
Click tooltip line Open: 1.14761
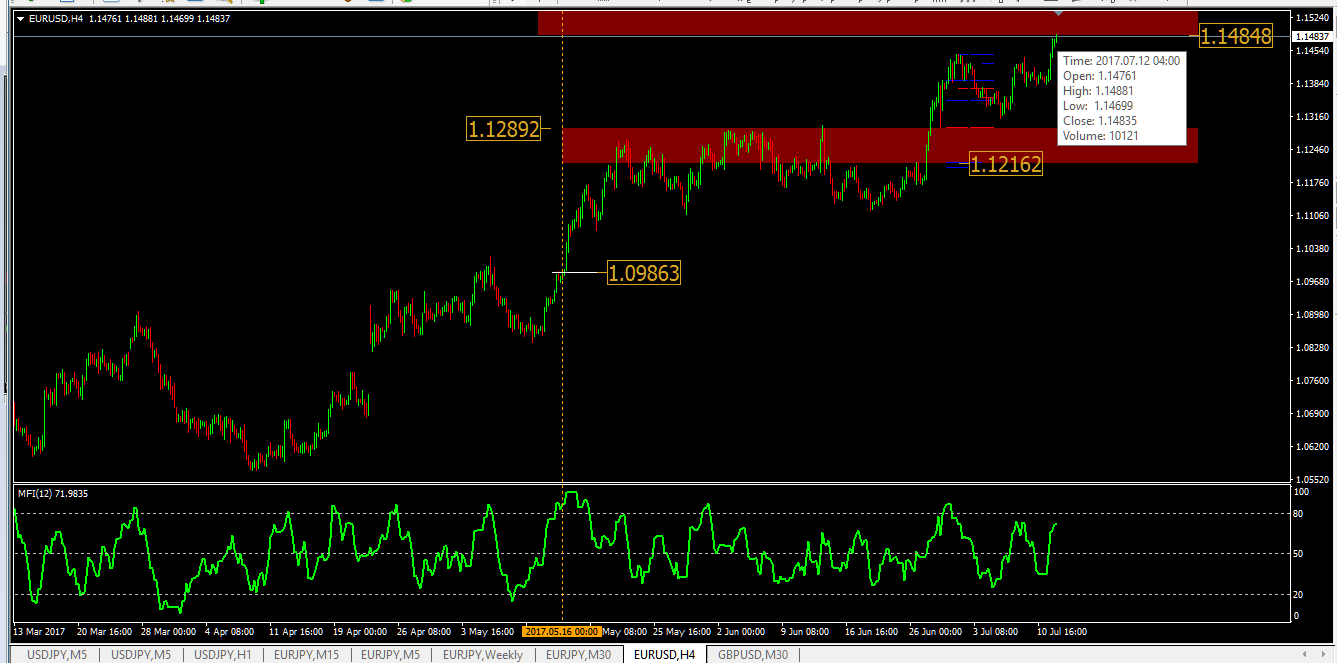(x=1099, y=76)
